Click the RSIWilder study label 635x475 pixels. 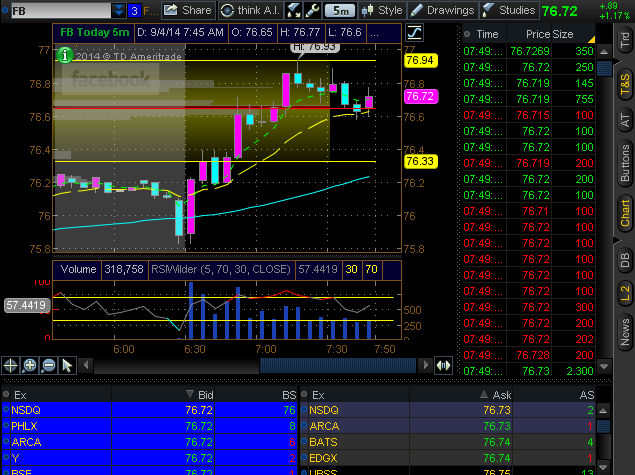click(x=221, y=269)
